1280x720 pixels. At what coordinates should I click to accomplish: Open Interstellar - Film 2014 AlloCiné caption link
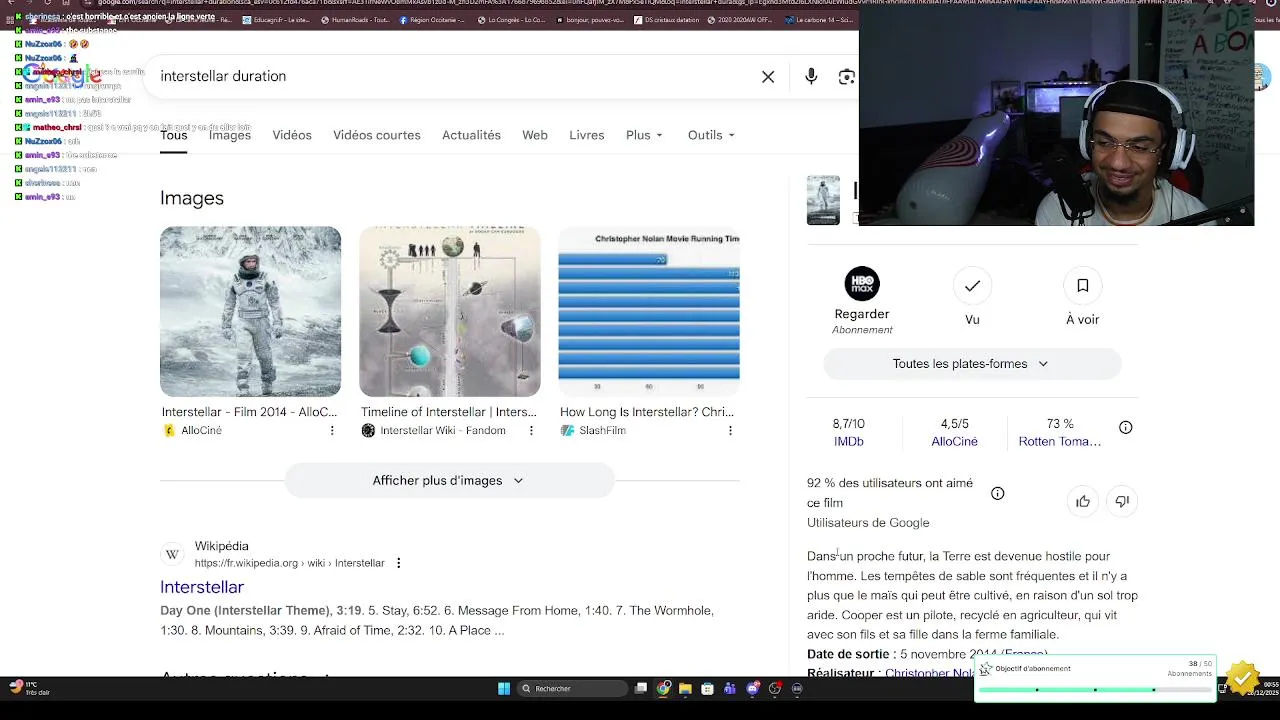[249, 412]
